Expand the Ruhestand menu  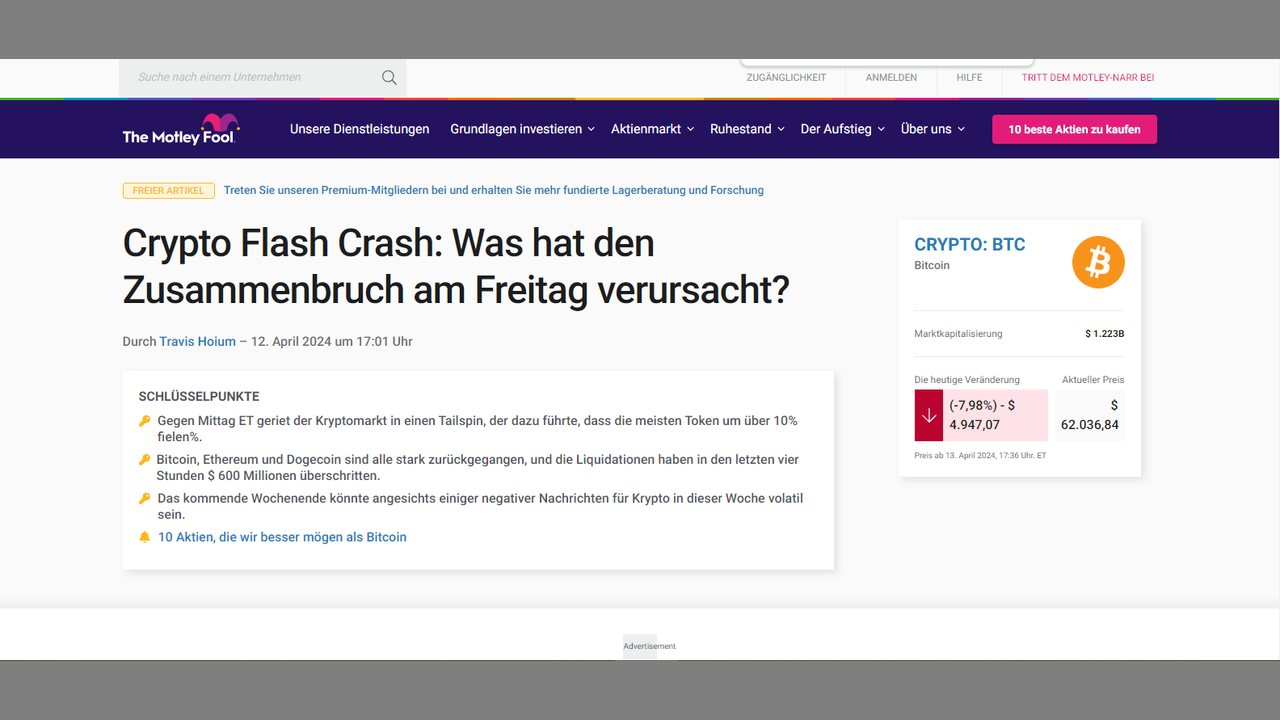click(x=746, y=129)
